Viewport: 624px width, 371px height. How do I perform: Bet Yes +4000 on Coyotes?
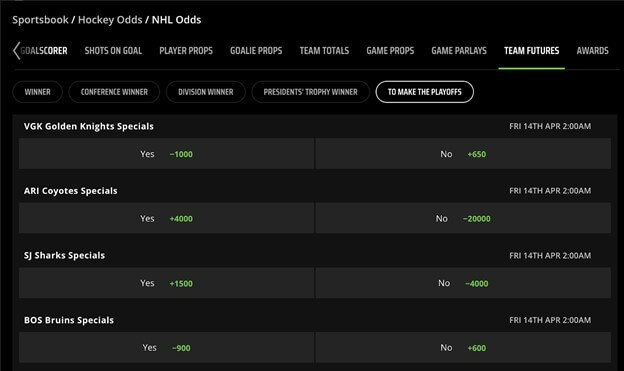(x=166, y=218)
